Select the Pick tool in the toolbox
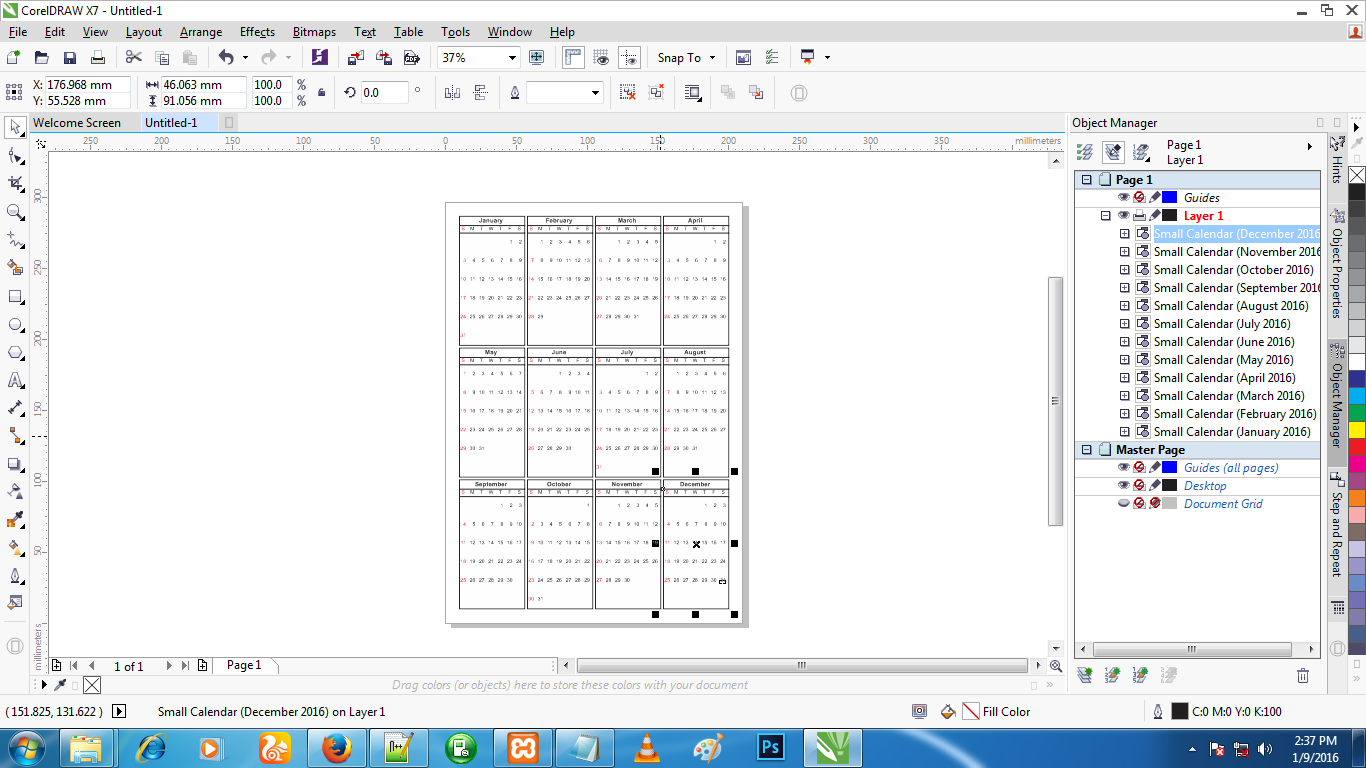Image resolution: width=1366 pixels, height=768 pixels. [15, 127]
